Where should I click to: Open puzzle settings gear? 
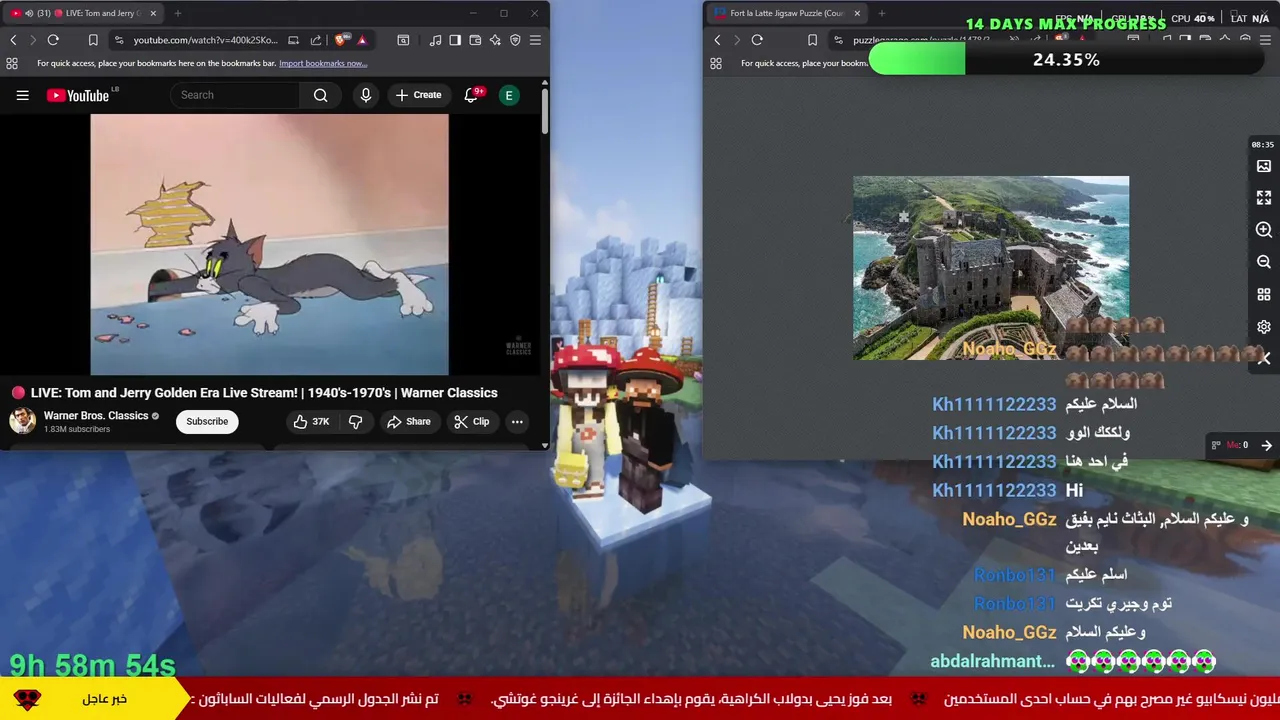(1264, 327)
